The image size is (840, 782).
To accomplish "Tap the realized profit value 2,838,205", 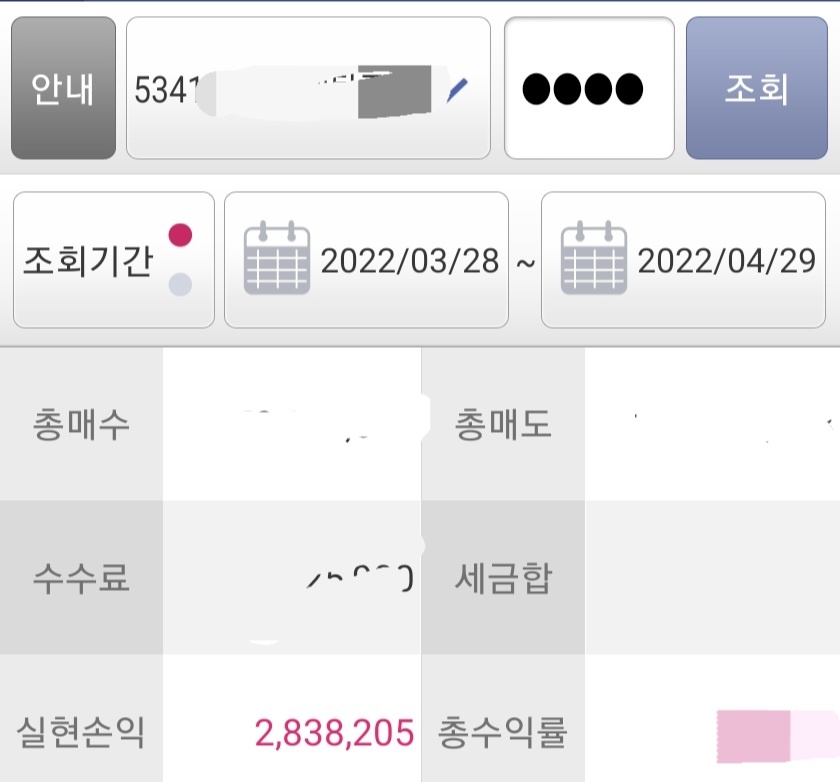I will (334, 733).
